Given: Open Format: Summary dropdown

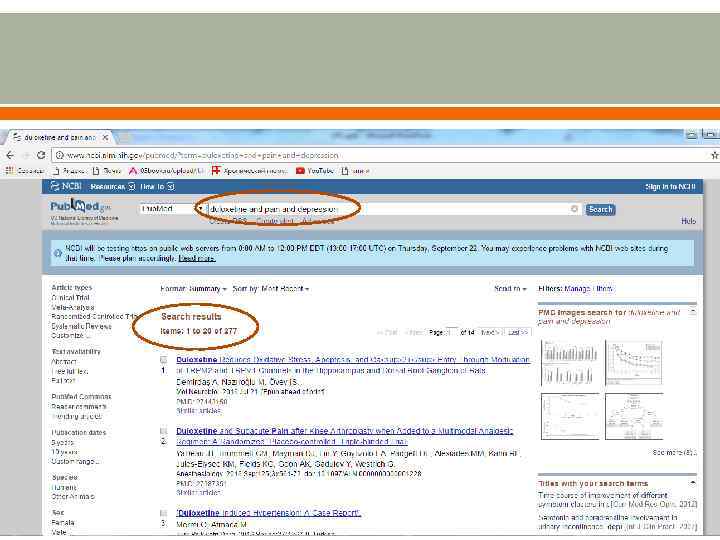Looking at the screenshot, I should point(193,289).
